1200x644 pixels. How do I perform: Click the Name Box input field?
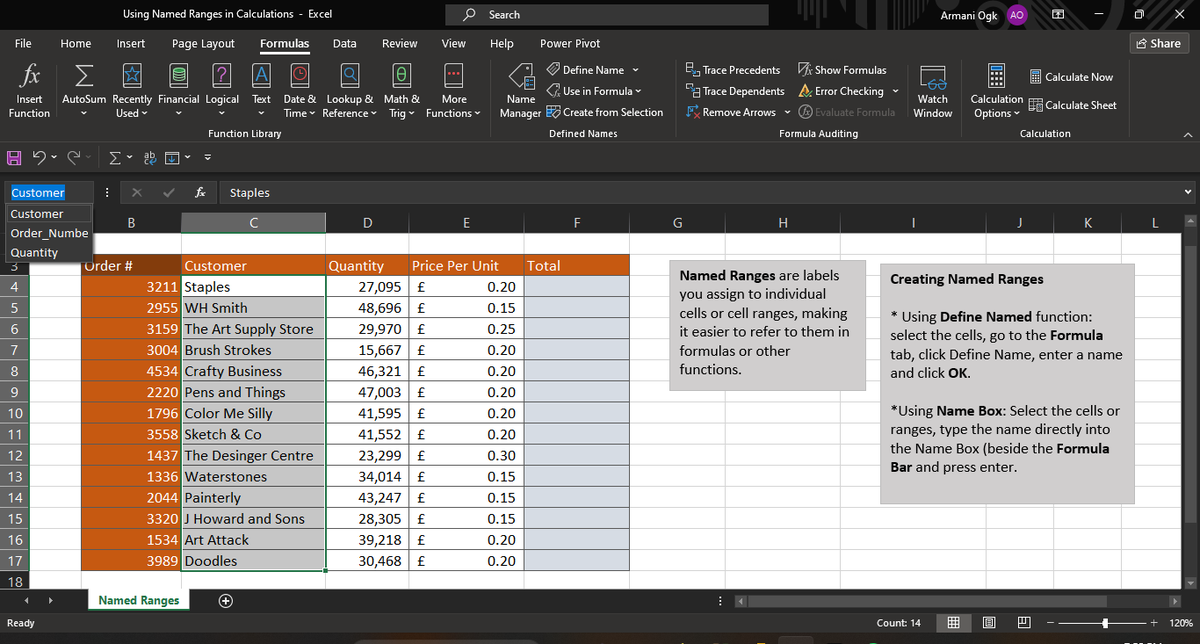48,192
